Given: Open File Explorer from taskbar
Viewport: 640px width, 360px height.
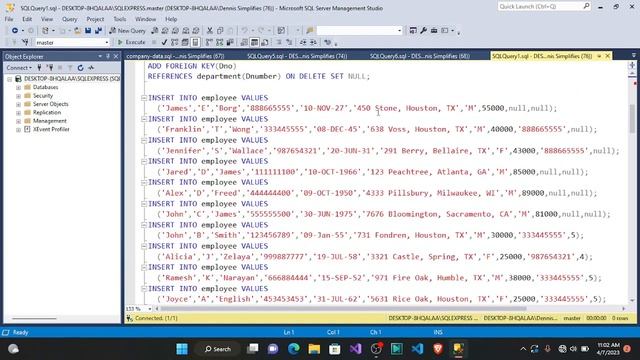Looking at the screenshot, I should tap(314, 349).
